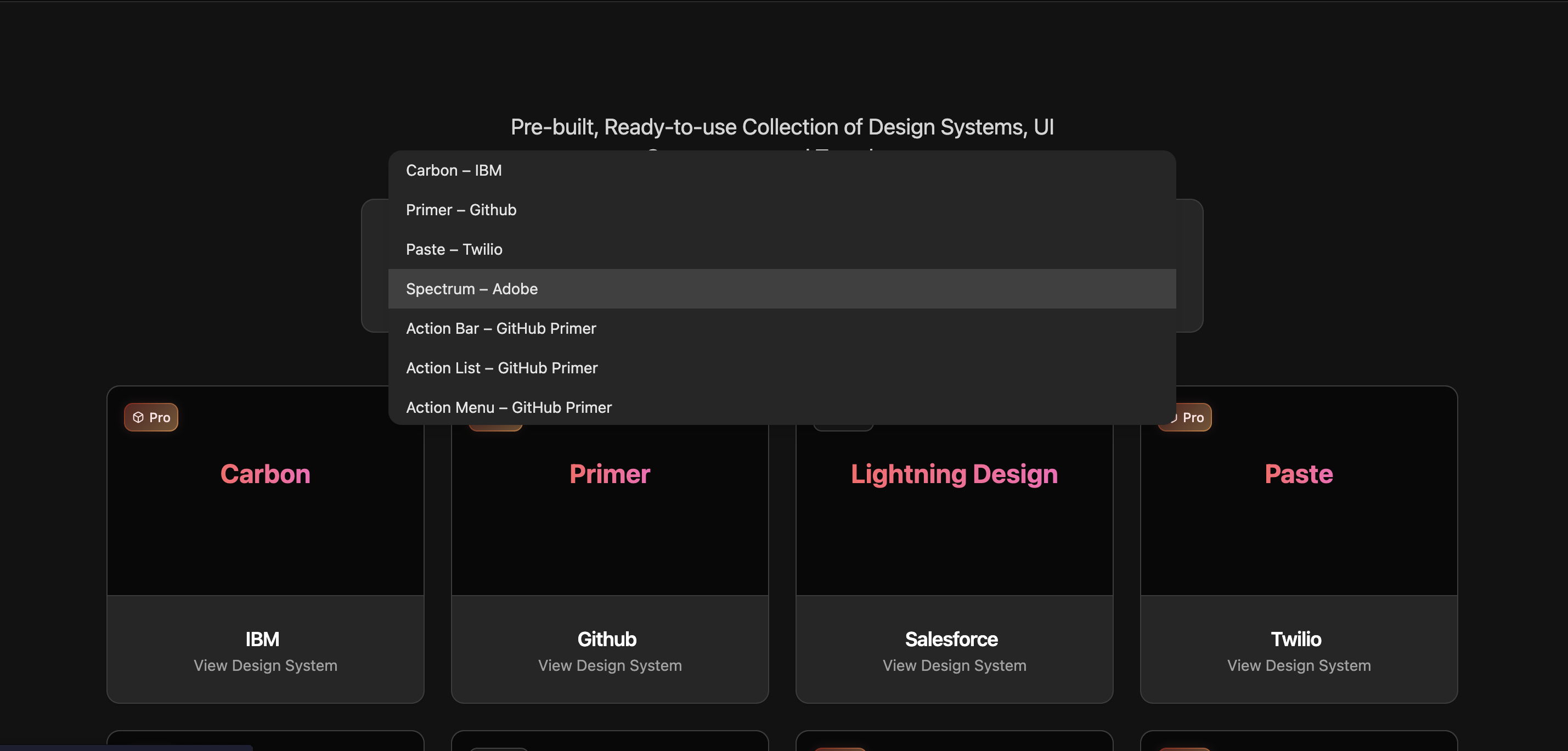This screenshot has height=751, width=1568.
Task: Pick Action Menu – GitHub Primer option
Action: coord(508,407)
